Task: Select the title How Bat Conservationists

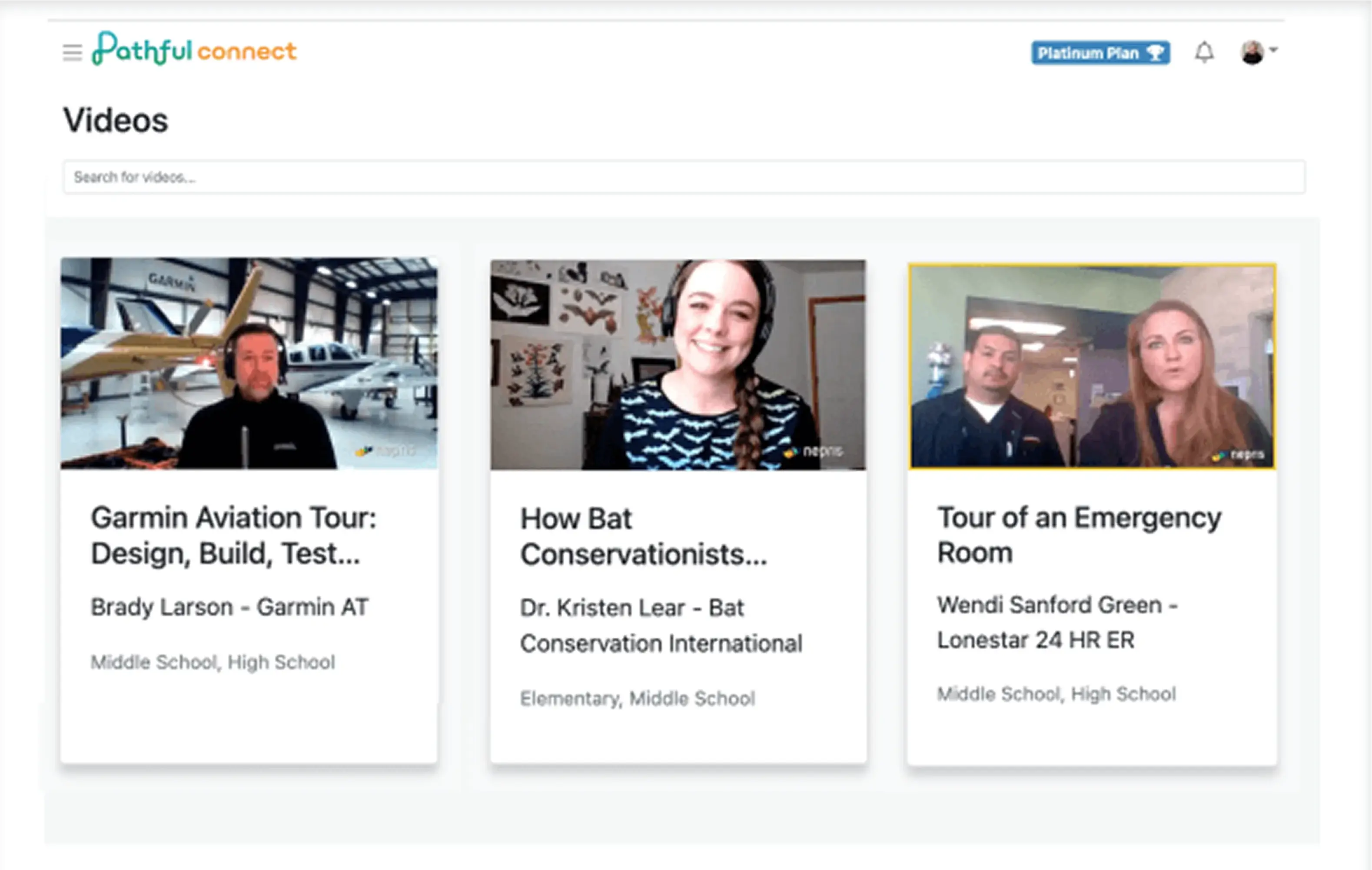Action: coord(643,537)
